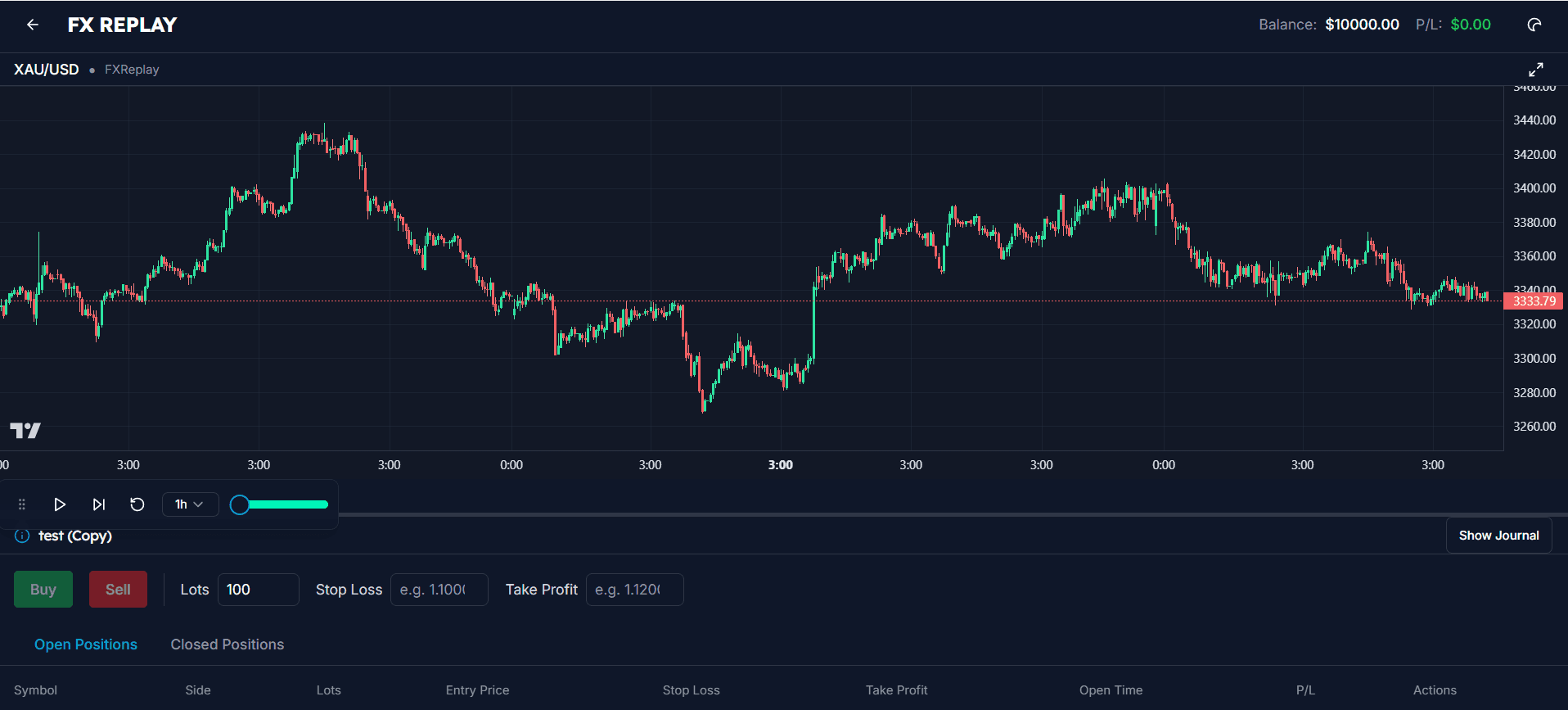Click the Side column header
Screen dimensions: 1568x710
pyautogui.click(x=198, y=690)
